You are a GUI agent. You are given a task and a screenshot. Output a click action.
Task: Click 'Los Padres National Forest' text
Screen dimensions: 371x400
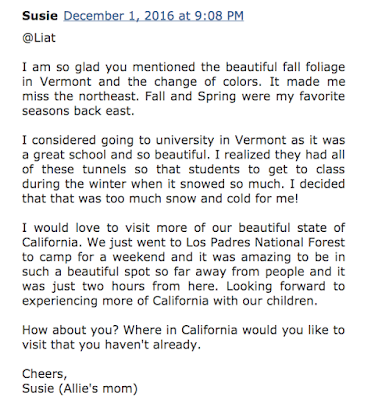tap(265, 242)
